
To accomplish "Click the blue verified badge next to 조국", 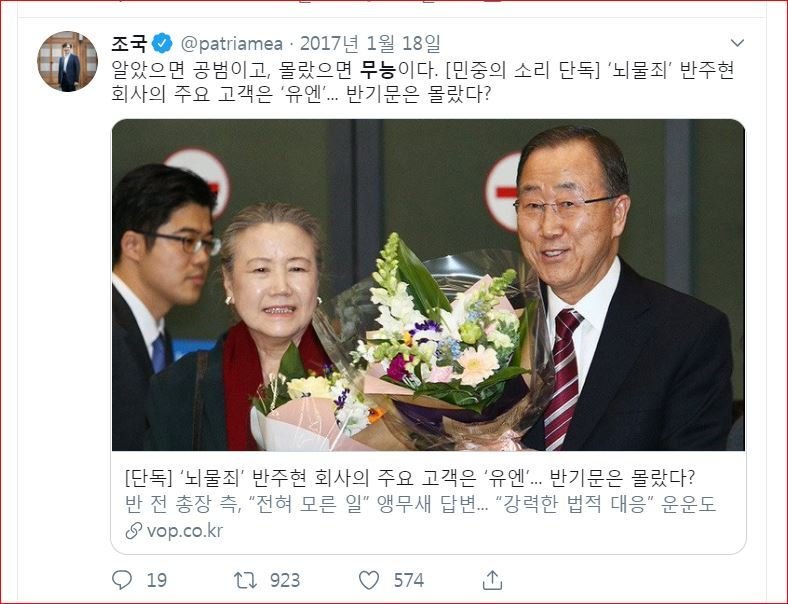I will click(162, 44).
